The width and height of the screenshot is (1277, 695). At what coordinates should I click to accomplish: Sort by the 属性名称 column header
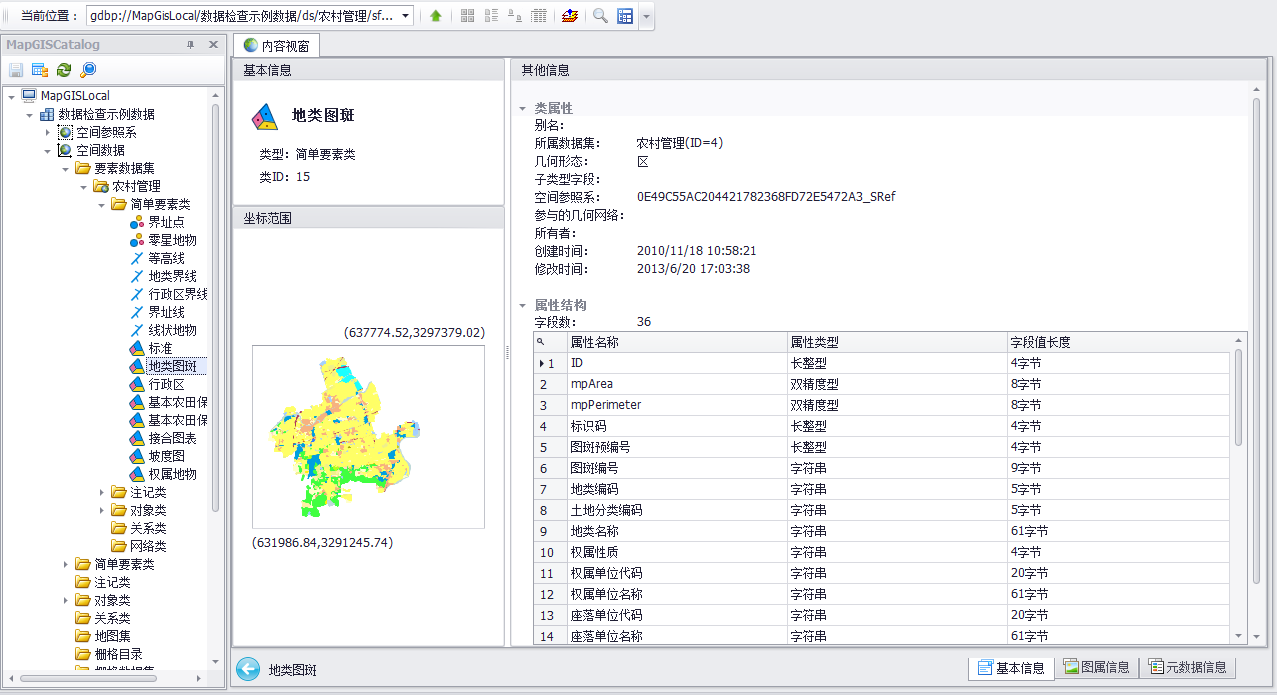tap(677, 342)
